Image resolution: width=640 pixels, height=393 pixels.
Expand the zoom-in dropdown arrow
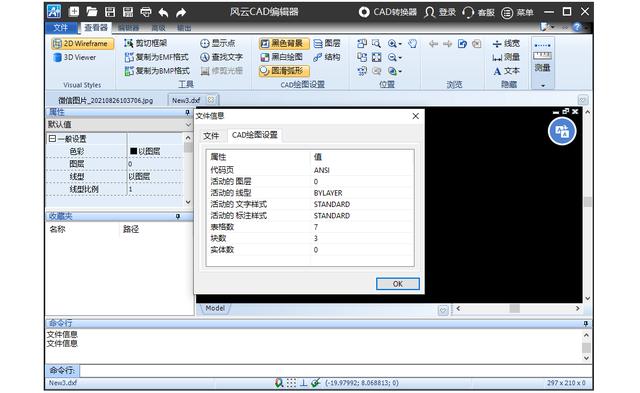(400, 44)
